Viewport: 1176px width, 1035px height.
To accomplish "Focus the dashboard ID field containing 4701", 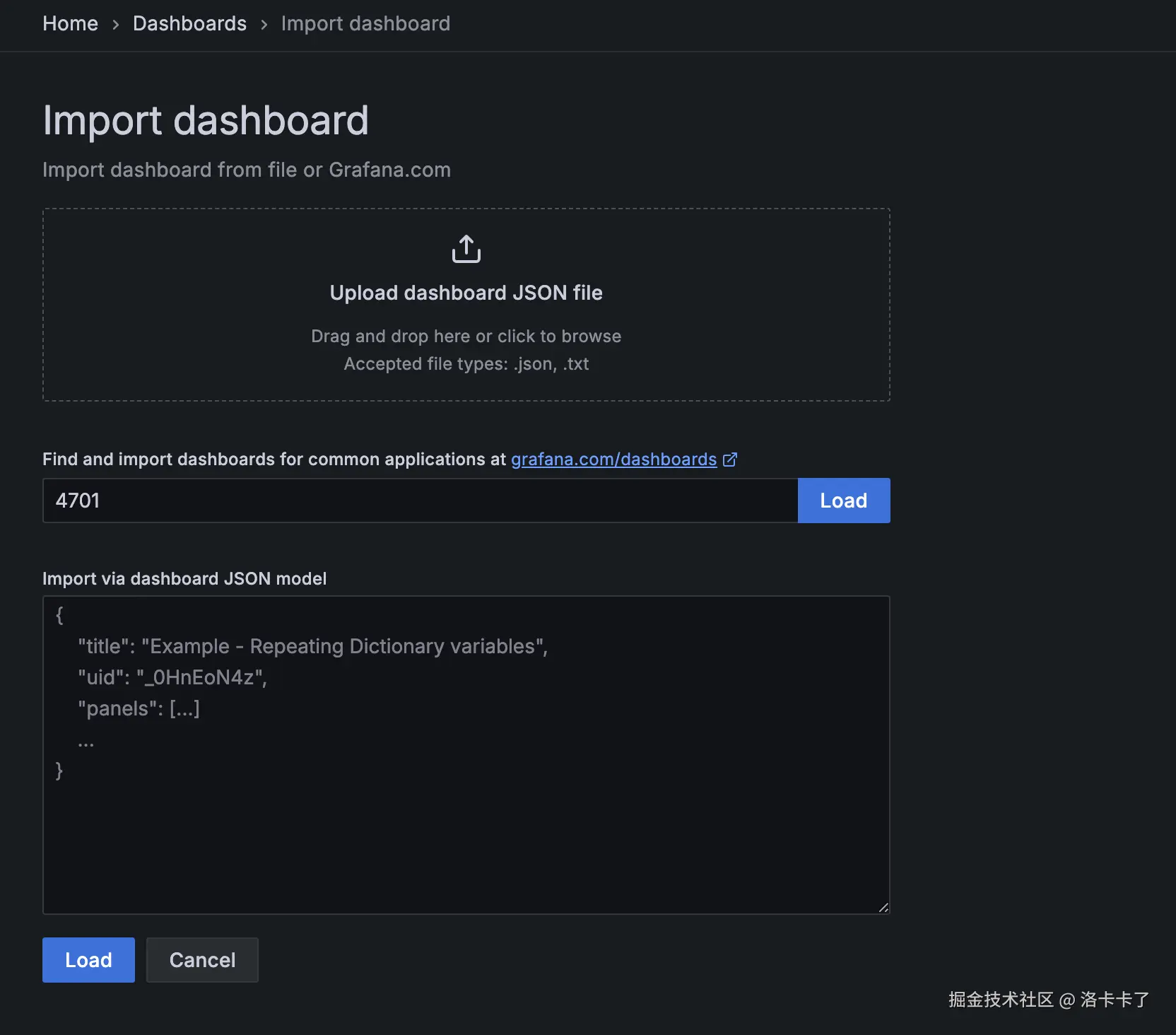I will [421, 501].
